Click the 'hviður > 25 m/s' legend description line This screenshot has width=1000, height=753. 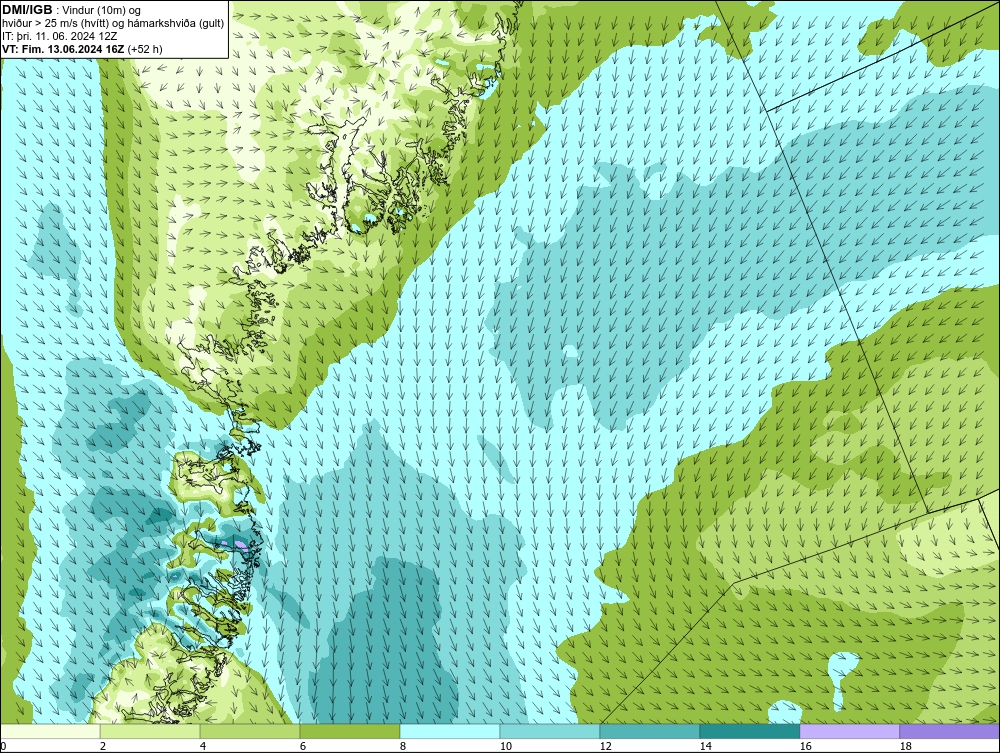click(x=113, y=23)
